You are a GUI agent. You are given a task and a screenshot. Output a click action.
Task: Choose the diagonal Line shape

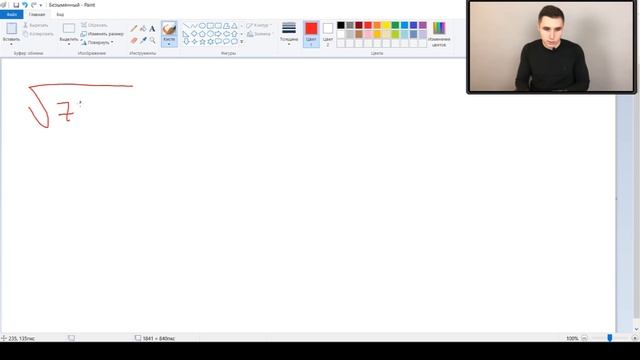coord(187,26)
